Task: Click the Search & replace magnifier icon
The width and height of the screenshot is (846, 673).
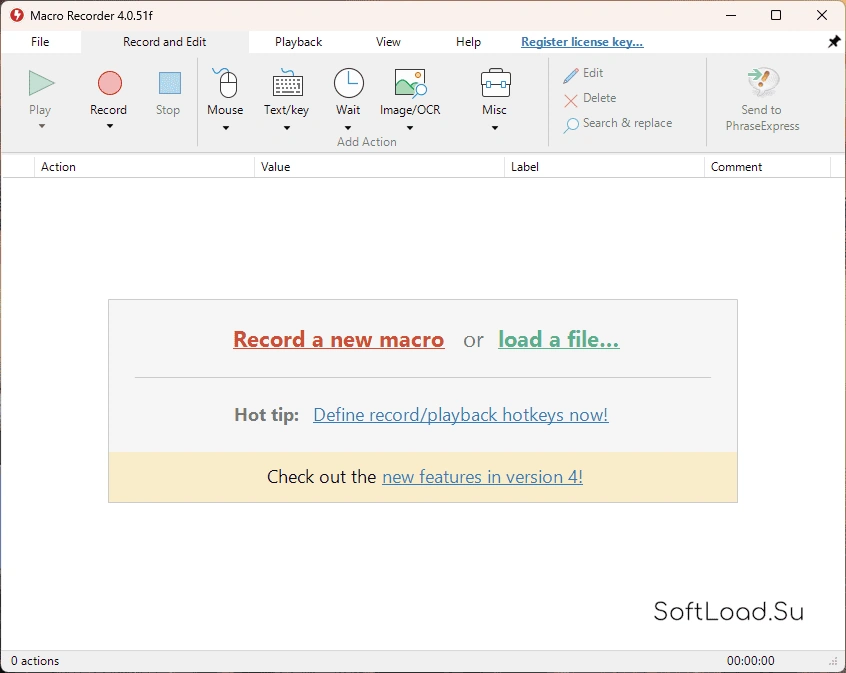Action: [x=570, y=125]
